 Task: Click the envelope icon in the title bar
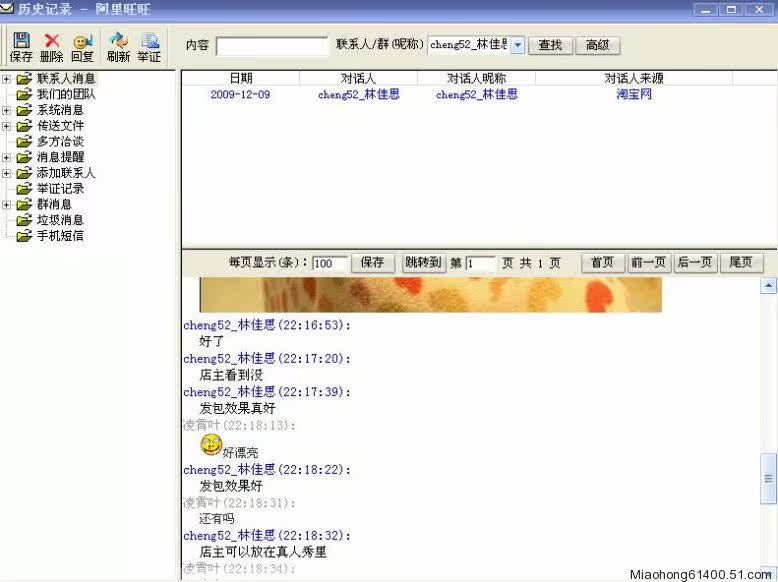coord(7,8)
